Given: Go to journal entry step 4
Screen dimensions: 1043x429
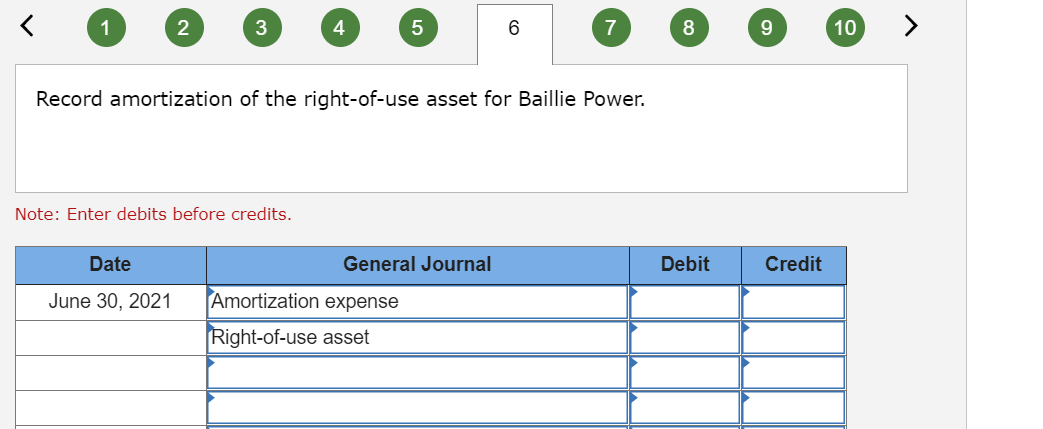Looking at the screenshot, I should [339, 28].
